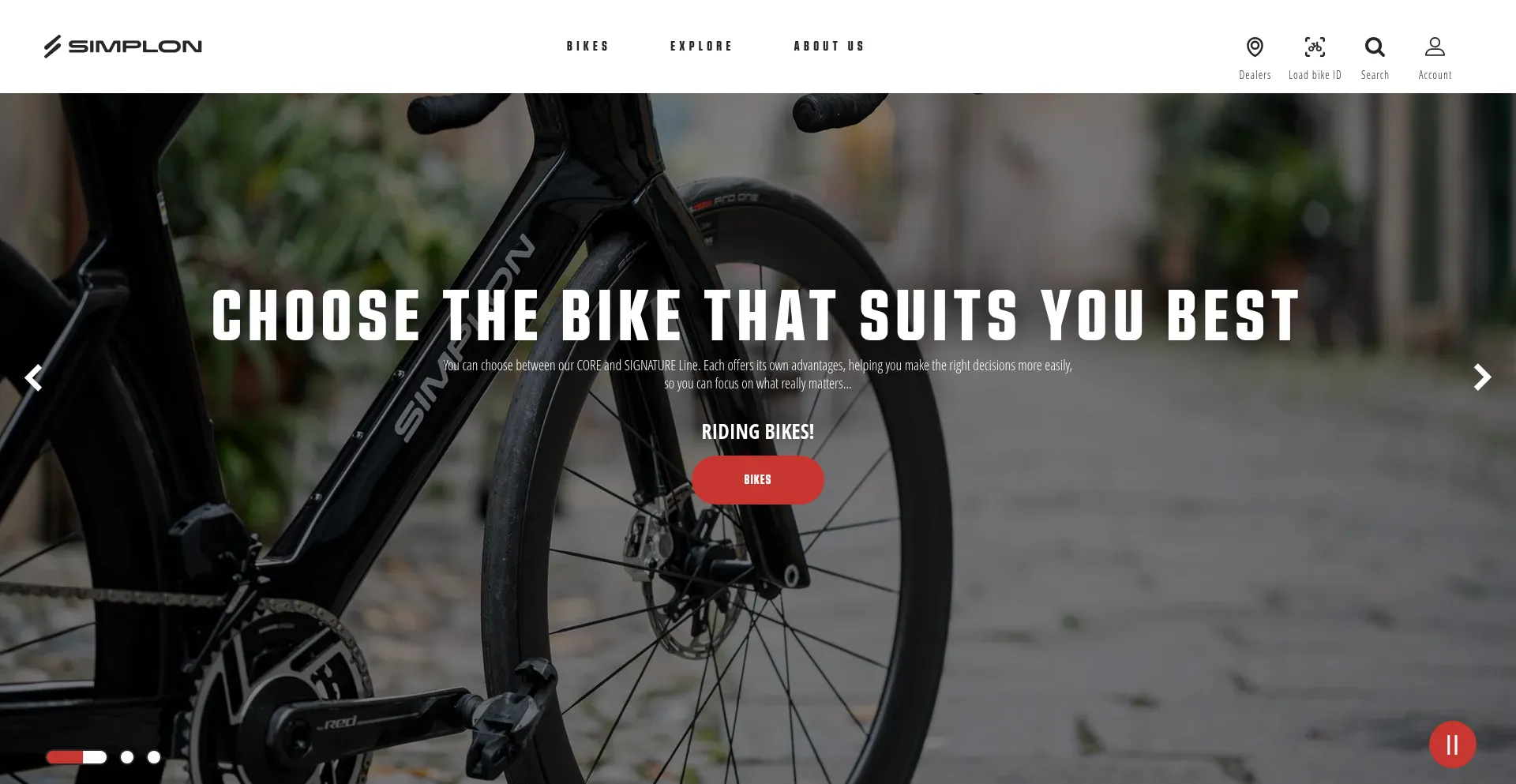Viewport: 1516px width, 784px height.
Task: Click the Dealers text label
Action: (x=1255, y=75)
